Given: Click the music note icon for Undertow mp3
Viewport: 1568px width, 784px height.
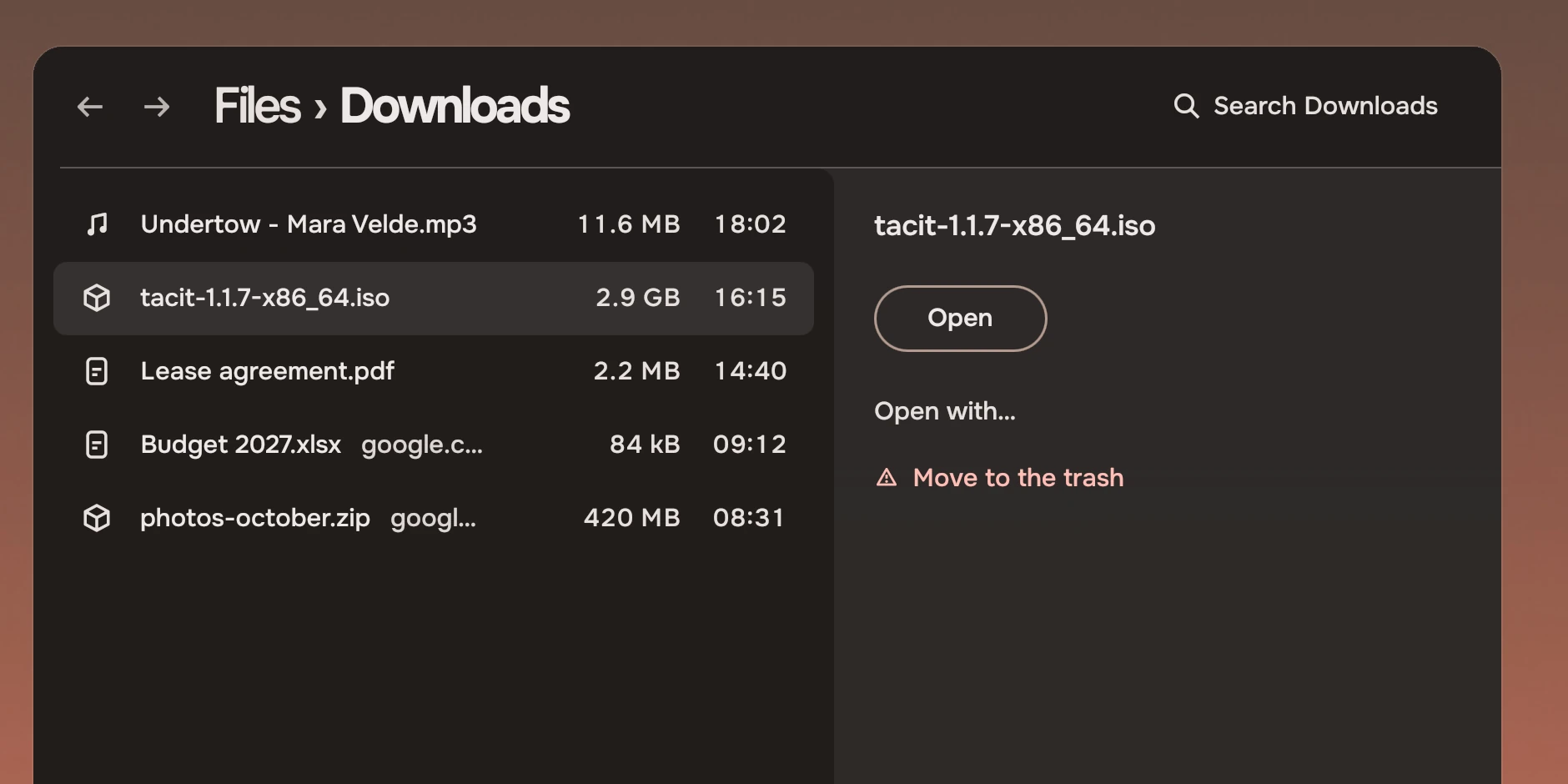Looking at the screenshot, I should tap(98, 224).
